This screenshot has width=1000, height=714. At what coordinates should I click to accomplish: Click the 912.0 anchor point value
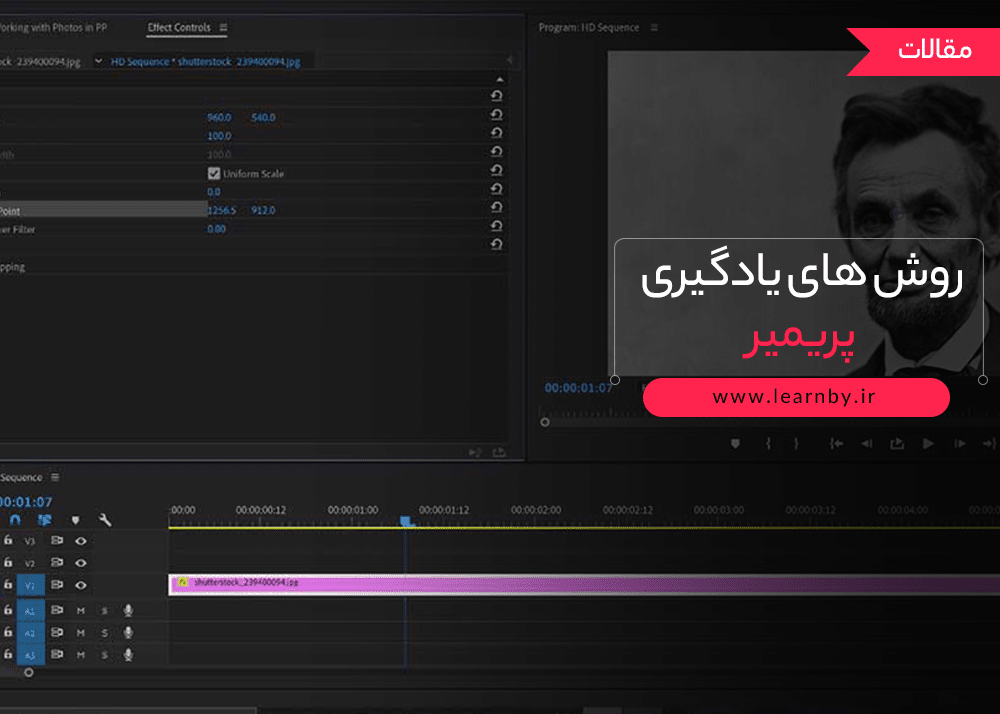(x=263, y=210)
